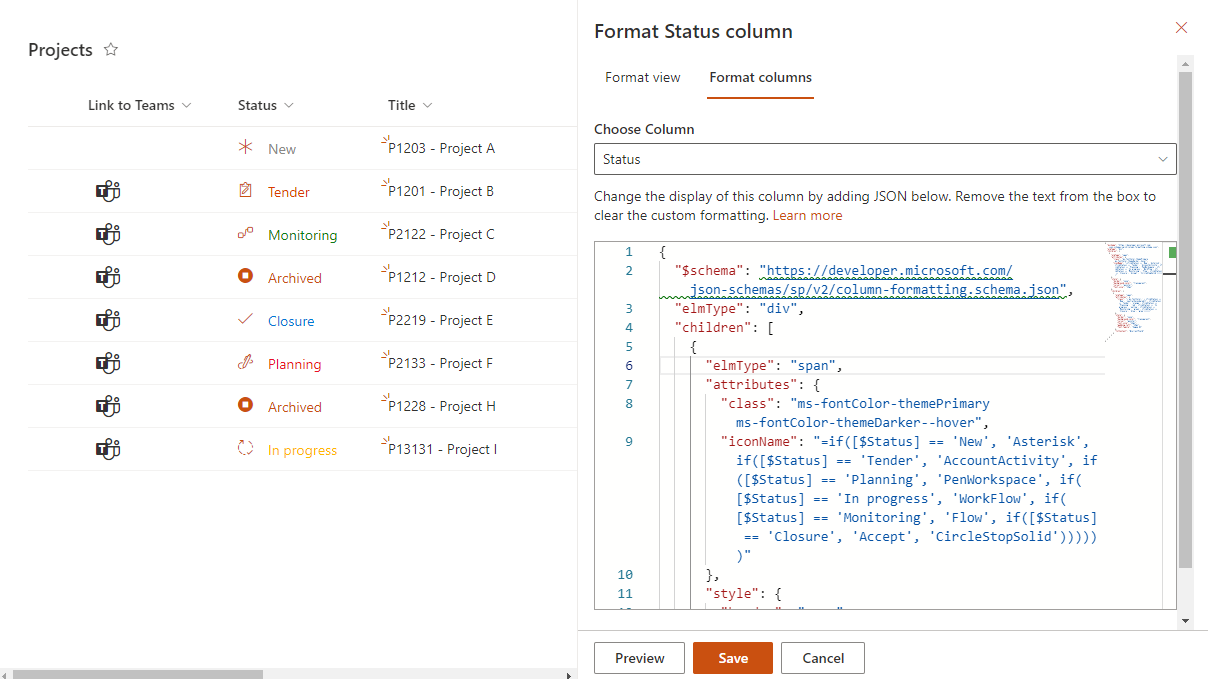Screen dimensions: 1208x679
Task: Click the Closure checkmark icon
Action: [x=245, y=319]
